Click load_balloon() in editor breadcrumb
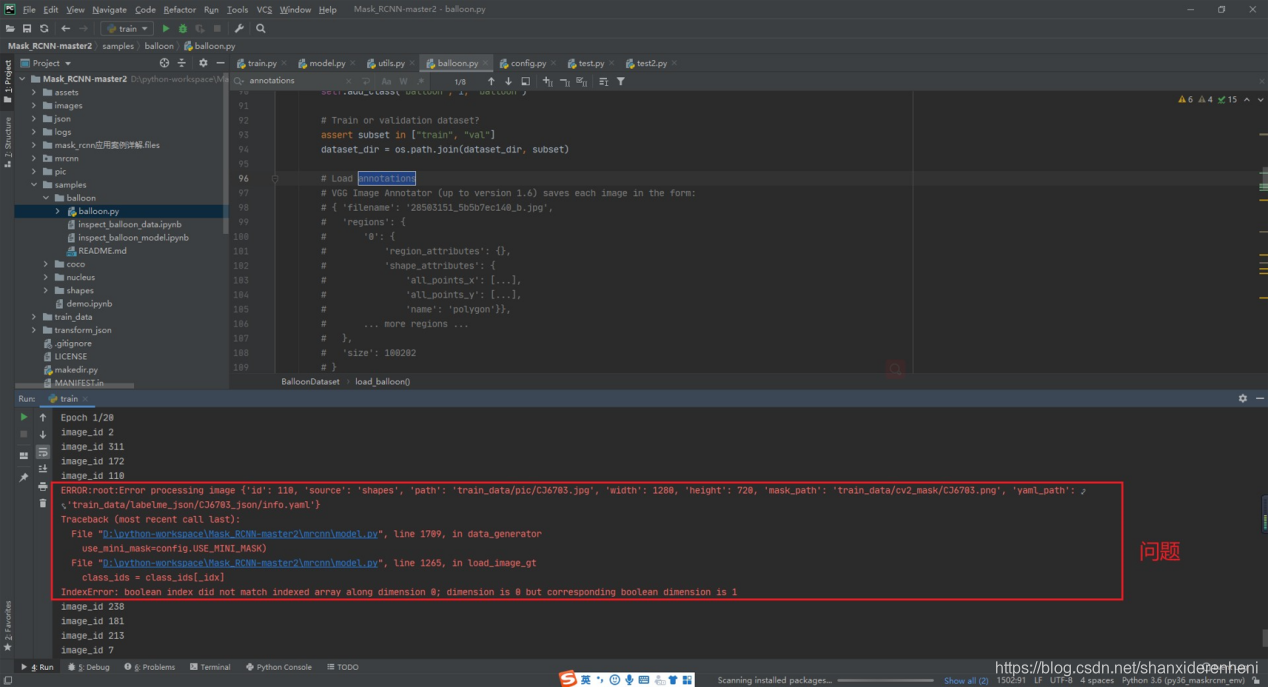The width and height of the screenshot is (1268, 687). pyautogui.click(x=382, y=382)
